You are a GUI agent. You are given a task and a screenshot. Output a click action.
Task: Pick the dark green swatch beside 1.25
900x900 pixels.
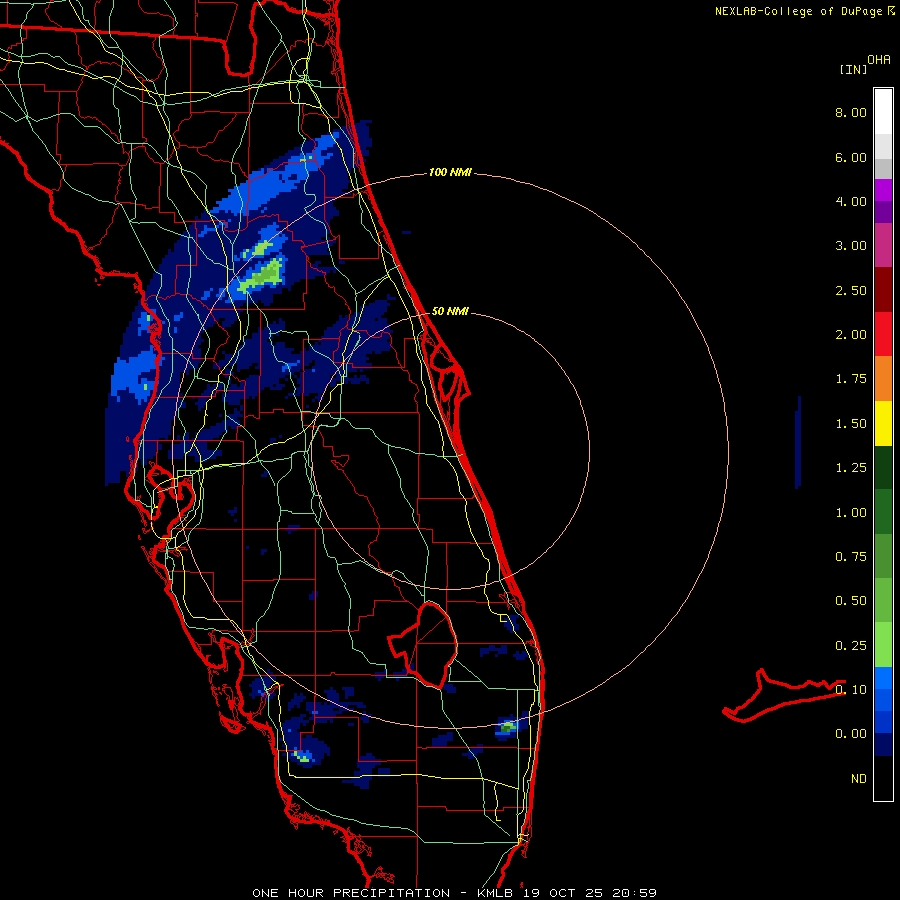[x=883, y=467]
